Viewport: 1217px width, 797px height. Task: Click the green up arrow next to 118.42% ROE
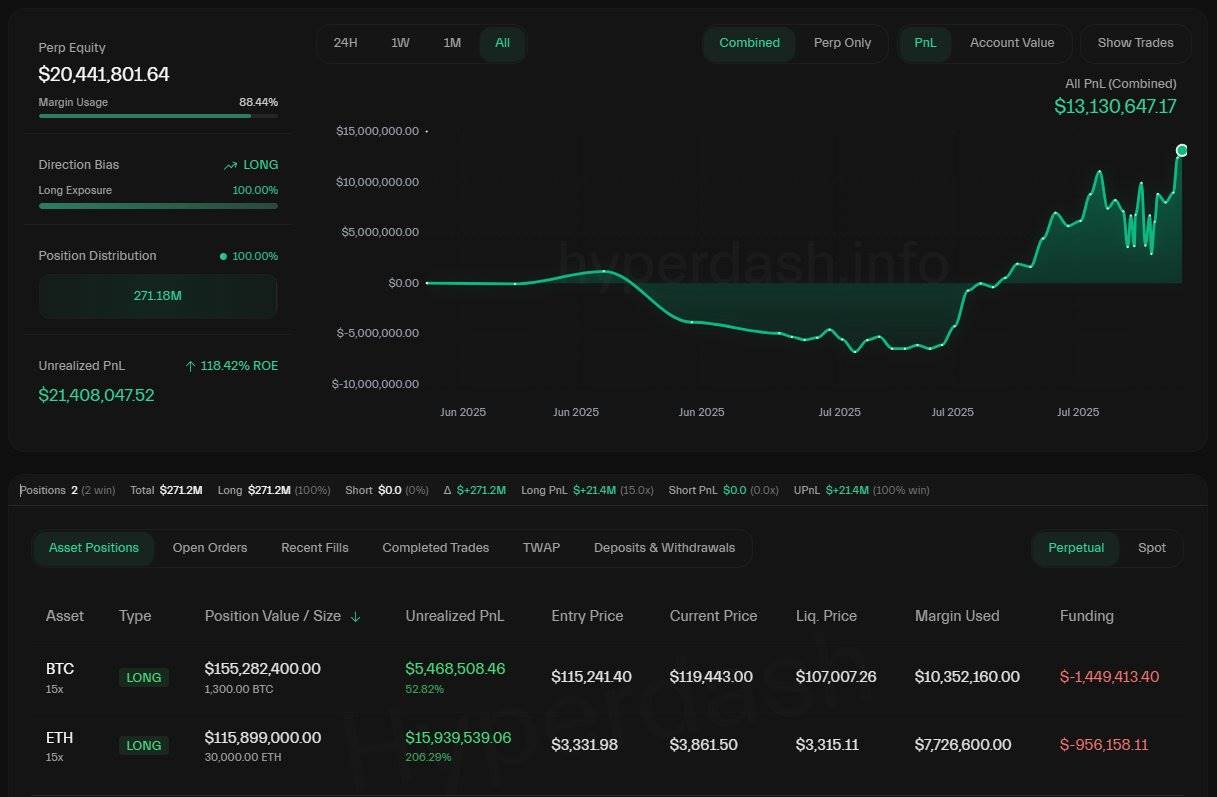click(x=190, y=366)
